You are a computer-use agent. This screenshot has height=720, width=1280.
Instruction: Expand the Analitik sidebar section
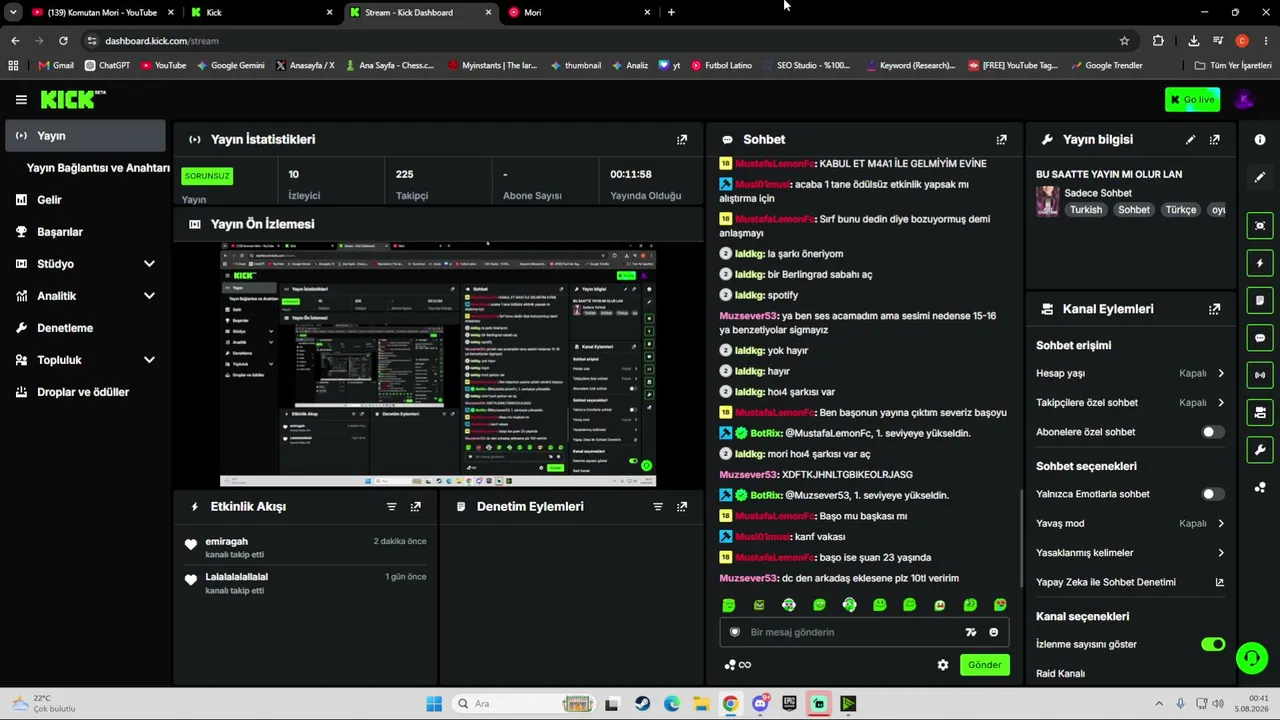click(x=149, y=296)
